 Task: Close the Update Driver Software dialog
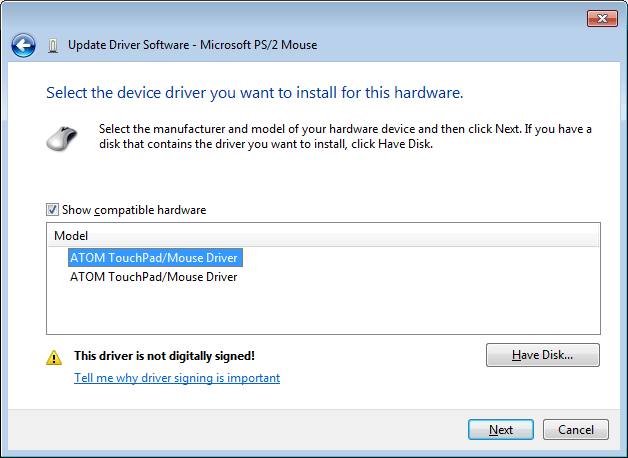click(x=601, y=18)
